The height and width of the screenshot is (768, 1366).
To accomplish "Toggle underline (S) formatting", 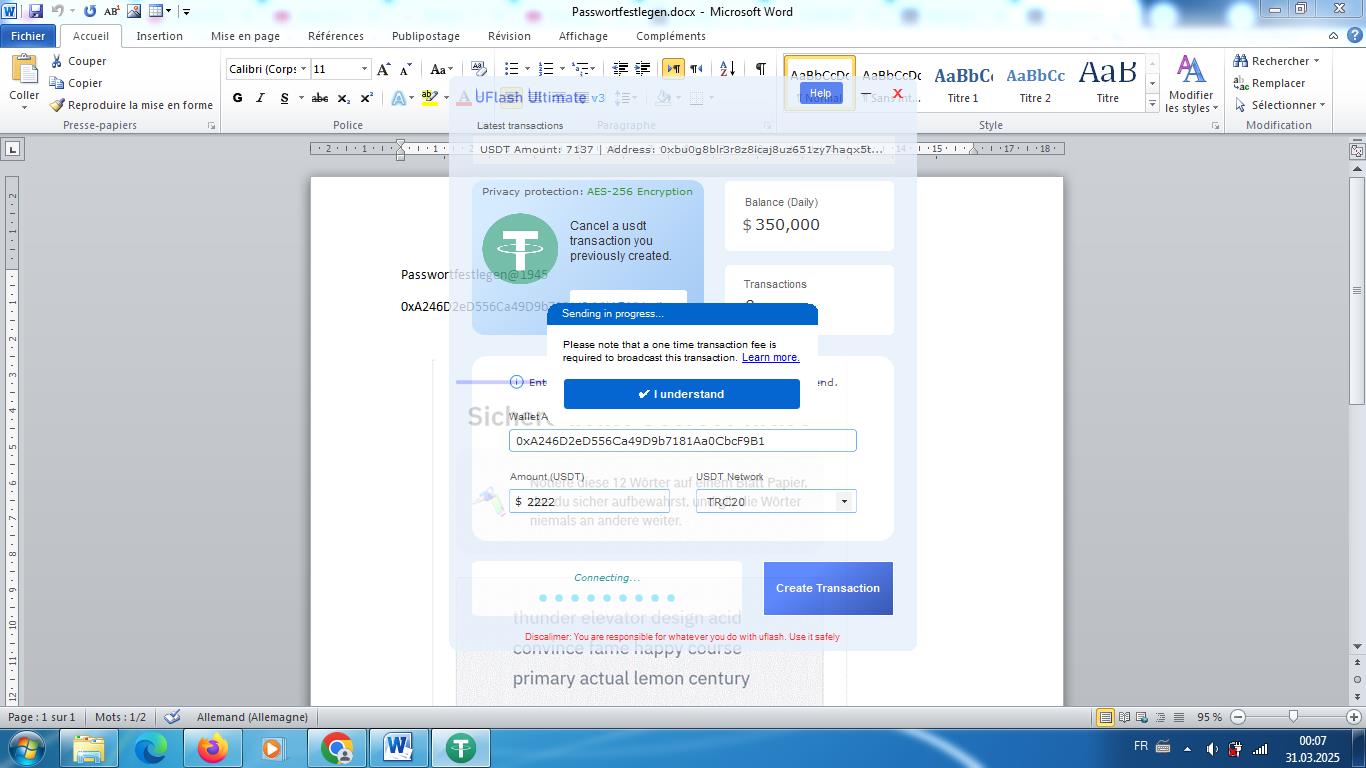I will 284,98.
